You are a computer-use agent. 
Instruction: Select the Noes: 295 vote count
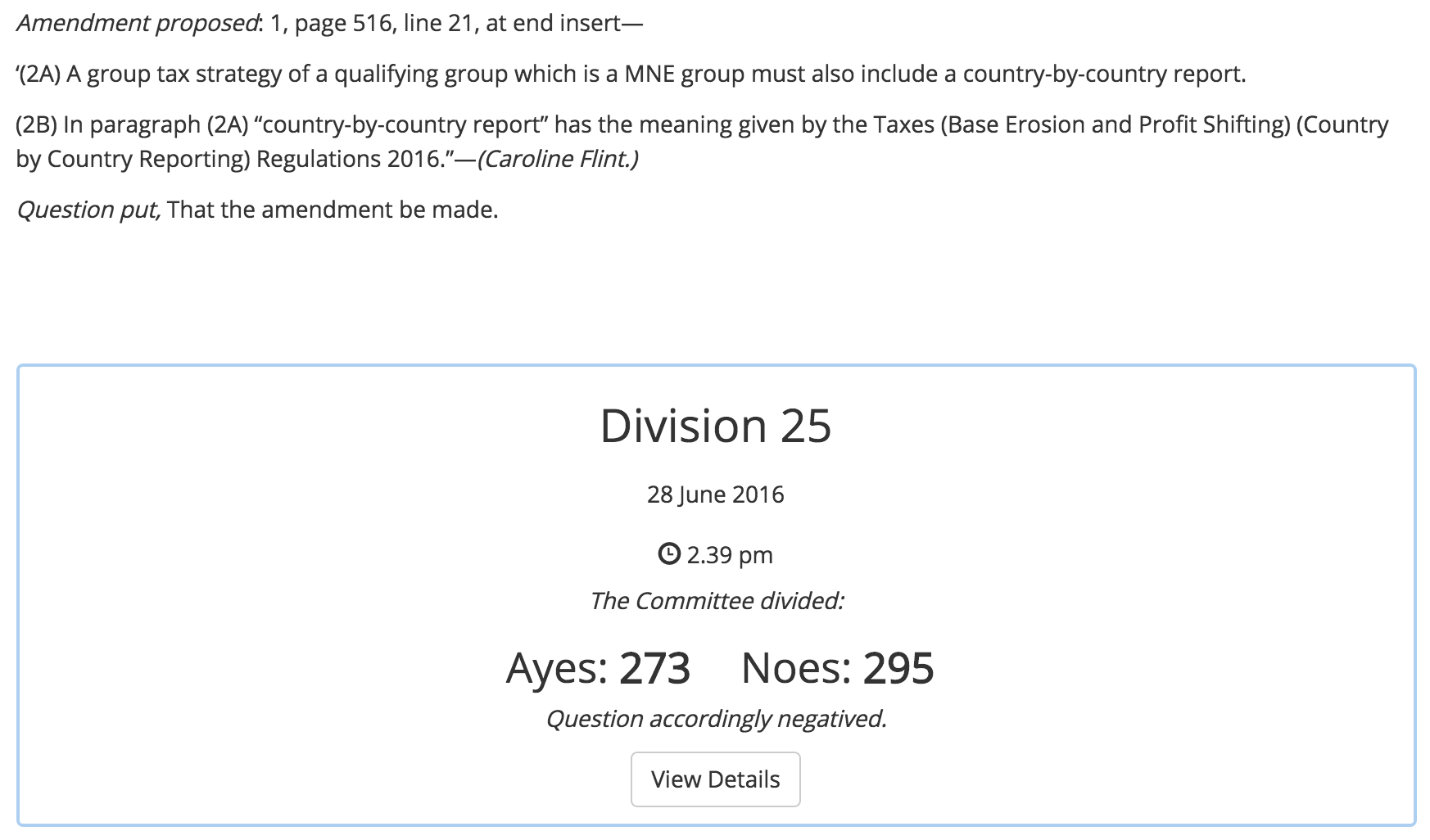837,668
